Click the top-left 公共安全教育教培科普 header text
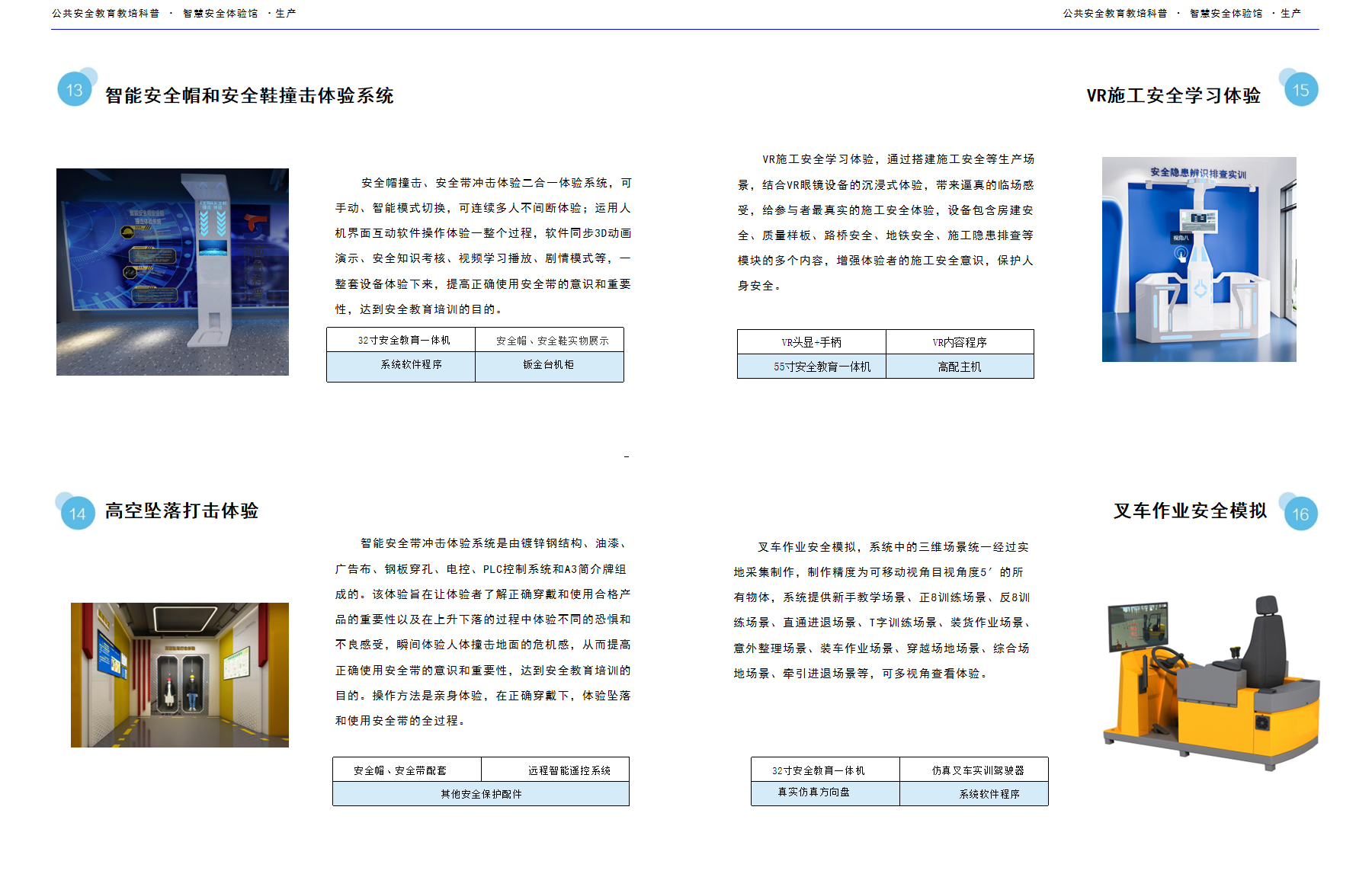Viewport: 1372px width, 874px height. [106, 14]
